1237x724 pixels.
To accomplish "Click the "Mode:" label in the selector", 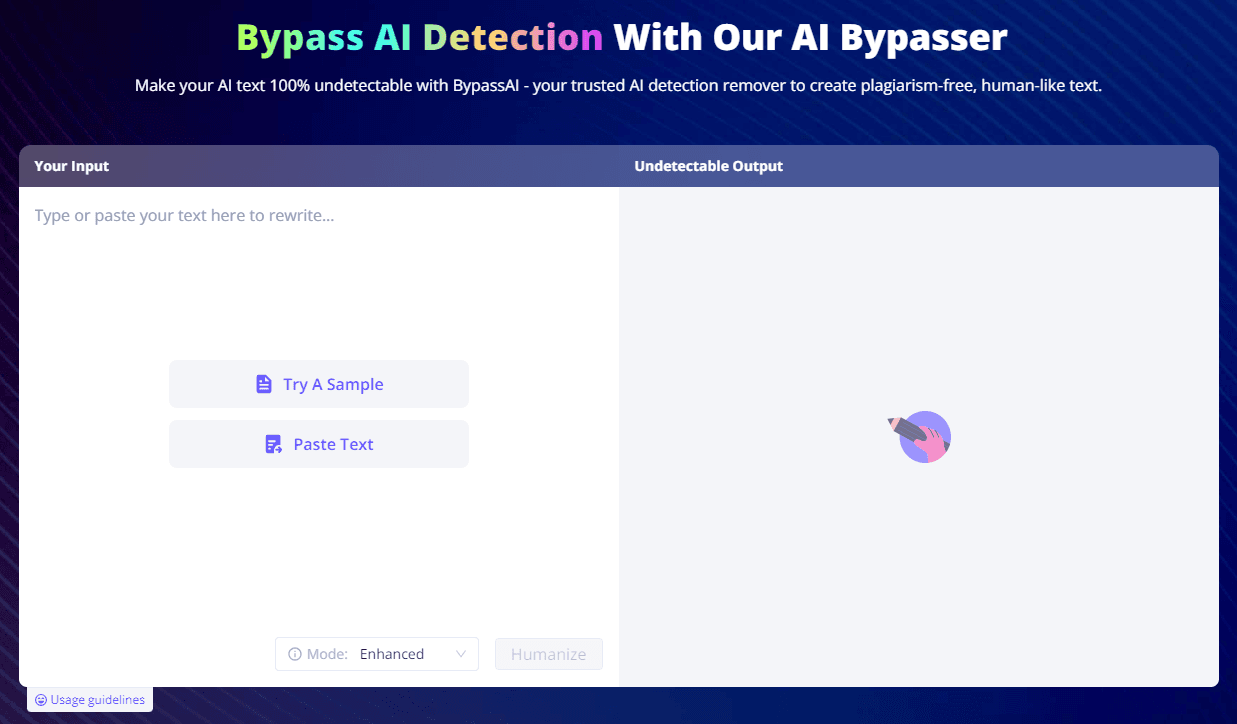I will pos(327,654).
